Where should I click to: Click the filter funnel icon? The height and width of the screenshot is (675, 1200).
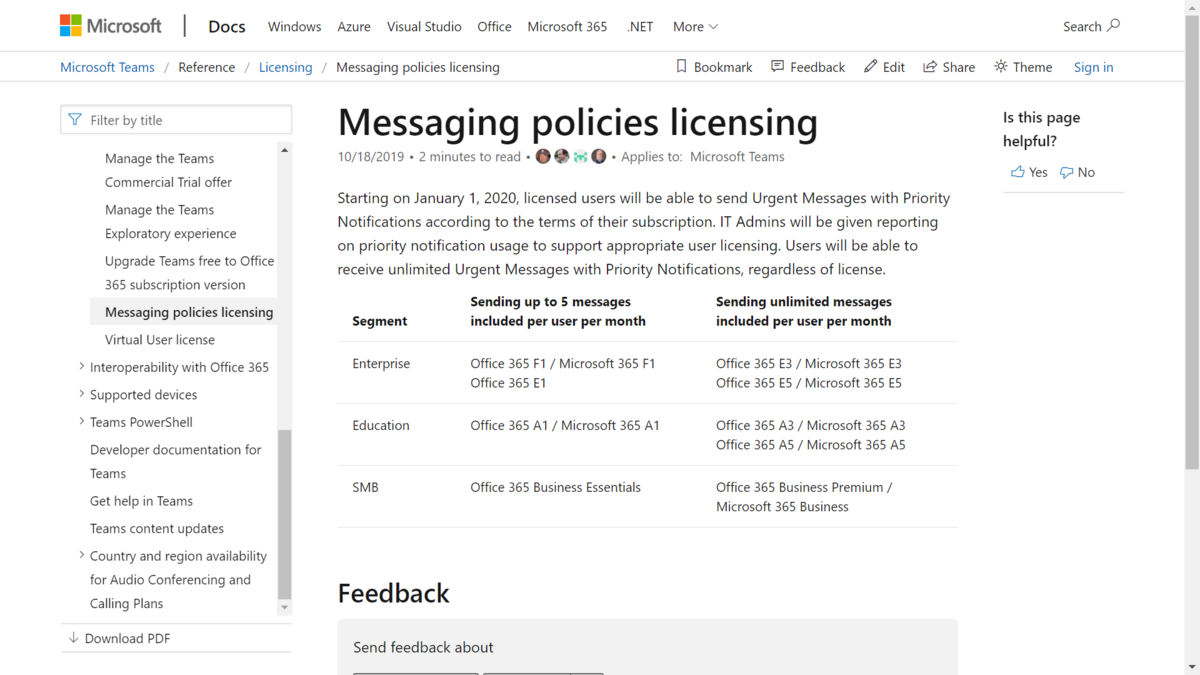pyautogui.click(x=75, y=120)
